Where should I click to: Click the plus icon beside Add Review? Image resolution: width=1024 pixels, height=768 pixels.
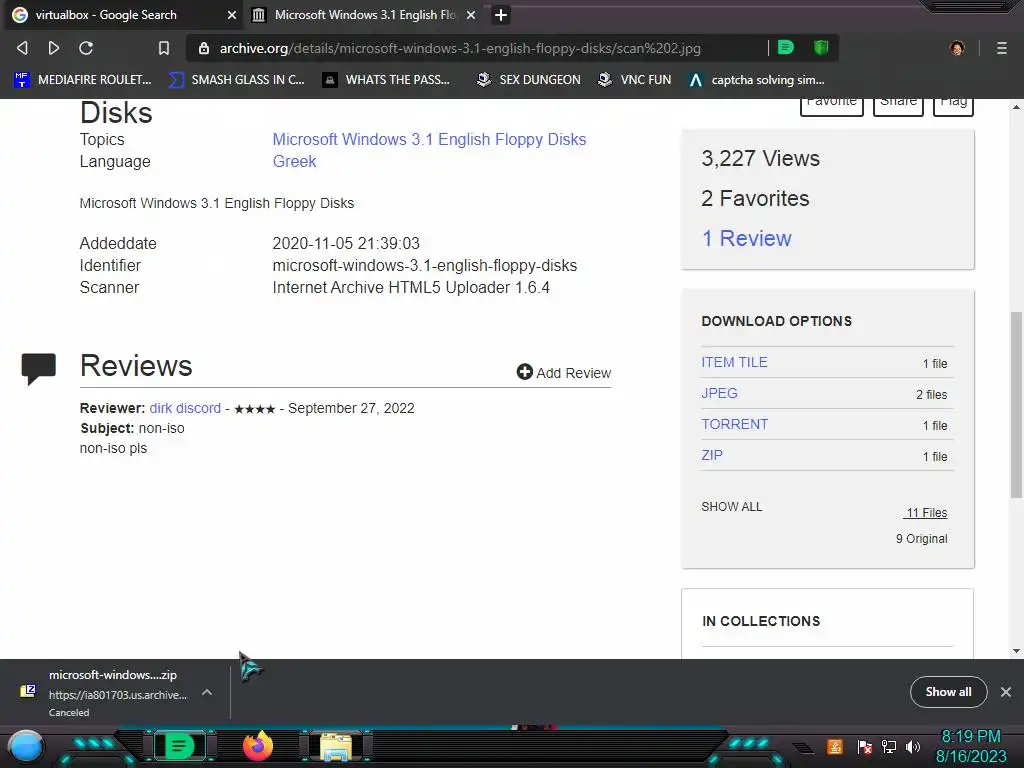pyautogui.click(x=524, y=372)
